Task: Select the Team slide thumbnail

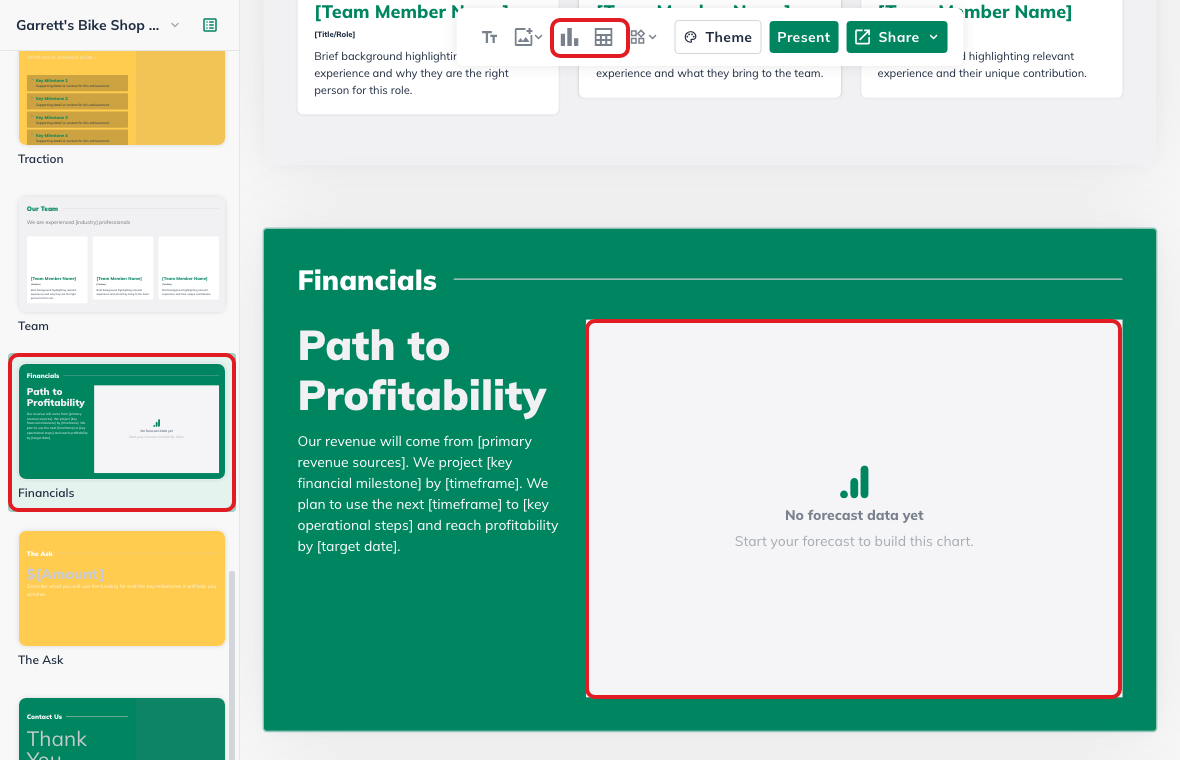Action: click(122, 255)
